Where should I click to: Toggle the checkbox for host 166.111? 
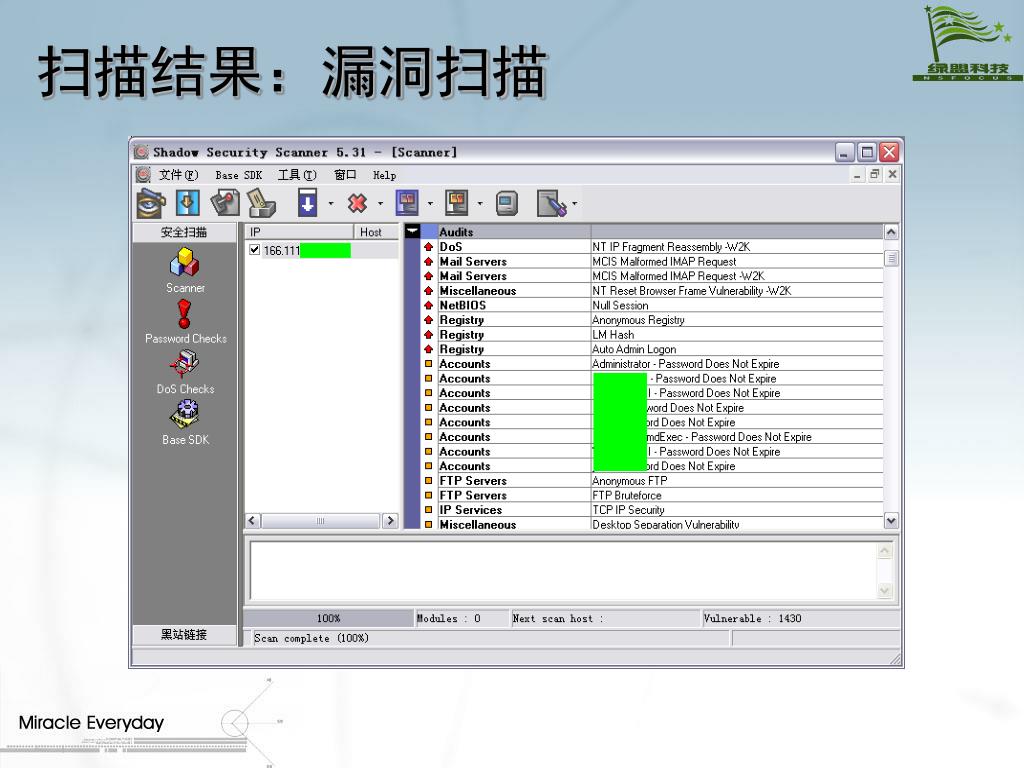pos(255,250)
